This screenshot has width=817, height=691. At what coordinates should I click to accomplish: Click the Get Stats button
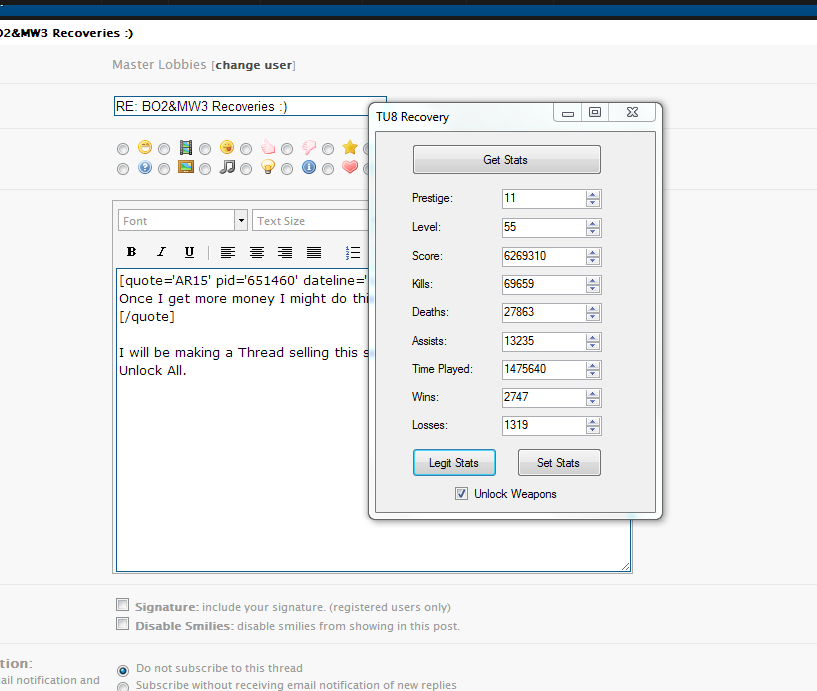506,159
